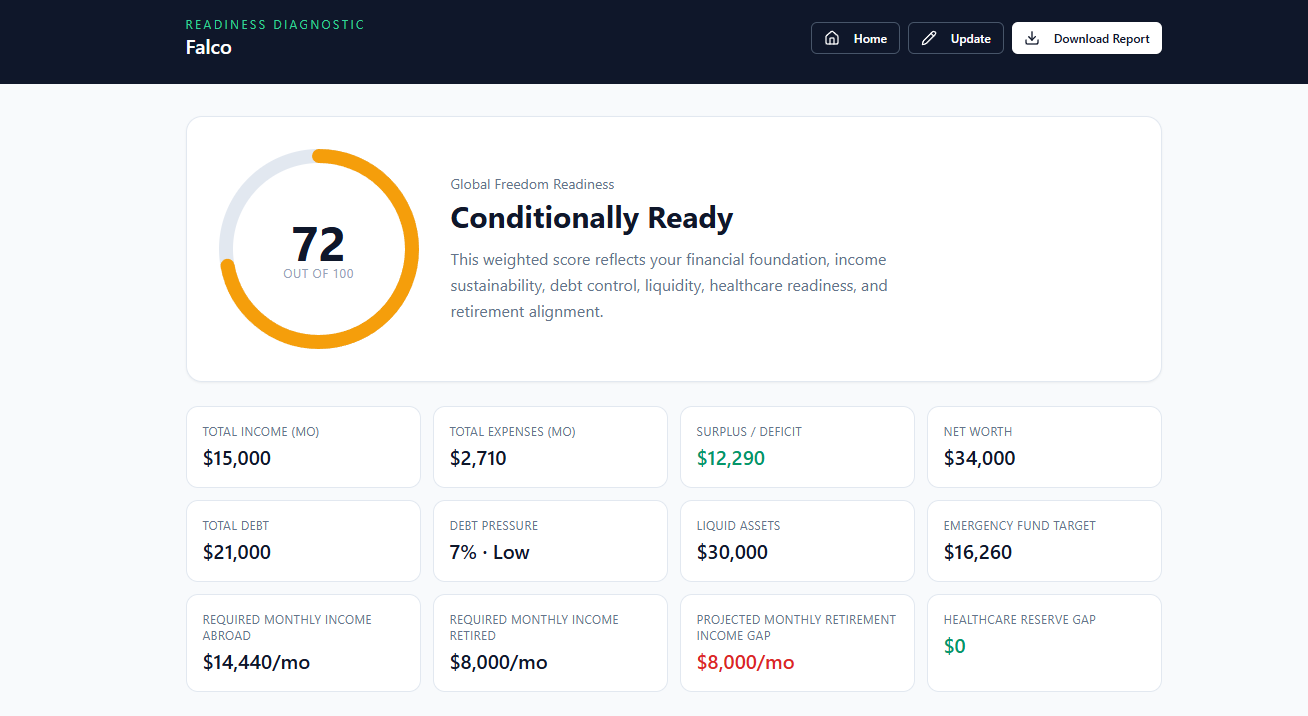
Task: Click the EMERGENCY FUND TARGET label
Action: [1020, 526]
